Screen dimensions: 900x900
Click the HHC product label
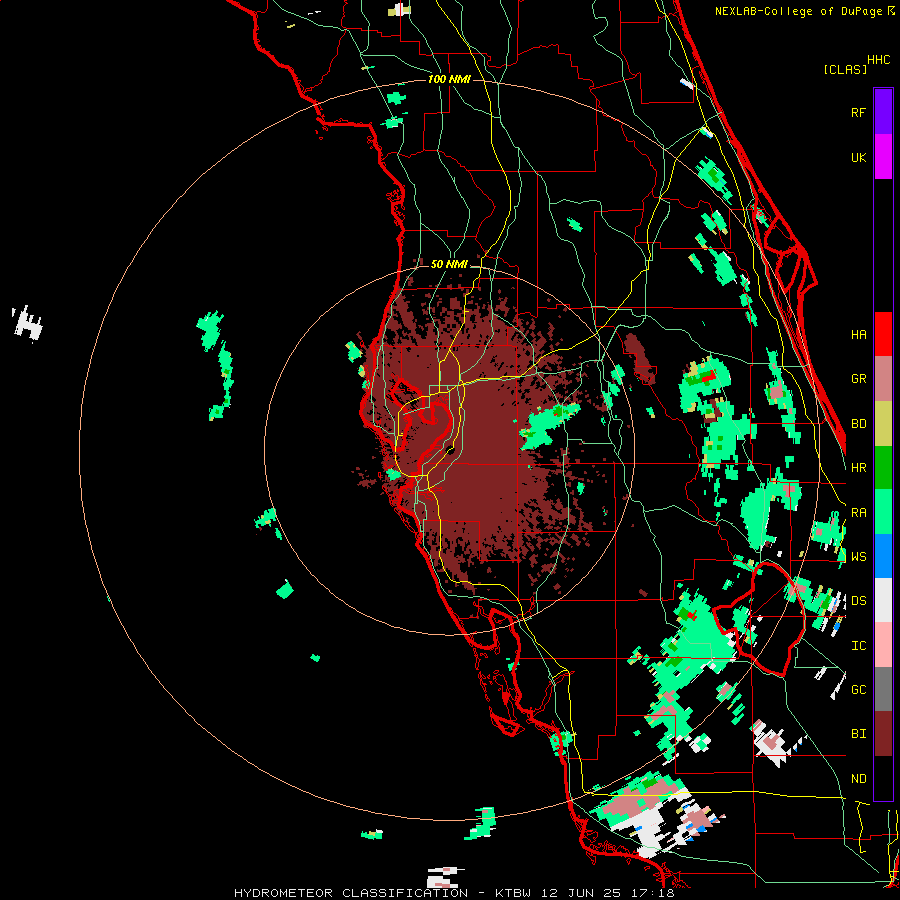(x=879, y=60)
